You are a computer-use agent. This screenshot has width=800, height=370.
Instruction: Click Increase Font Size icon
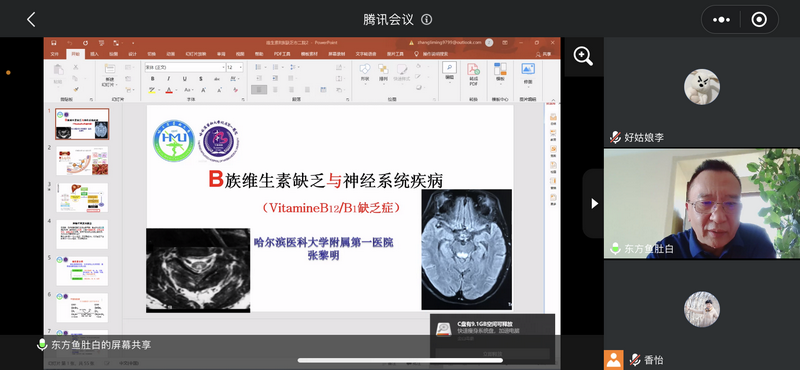(204, 90)
